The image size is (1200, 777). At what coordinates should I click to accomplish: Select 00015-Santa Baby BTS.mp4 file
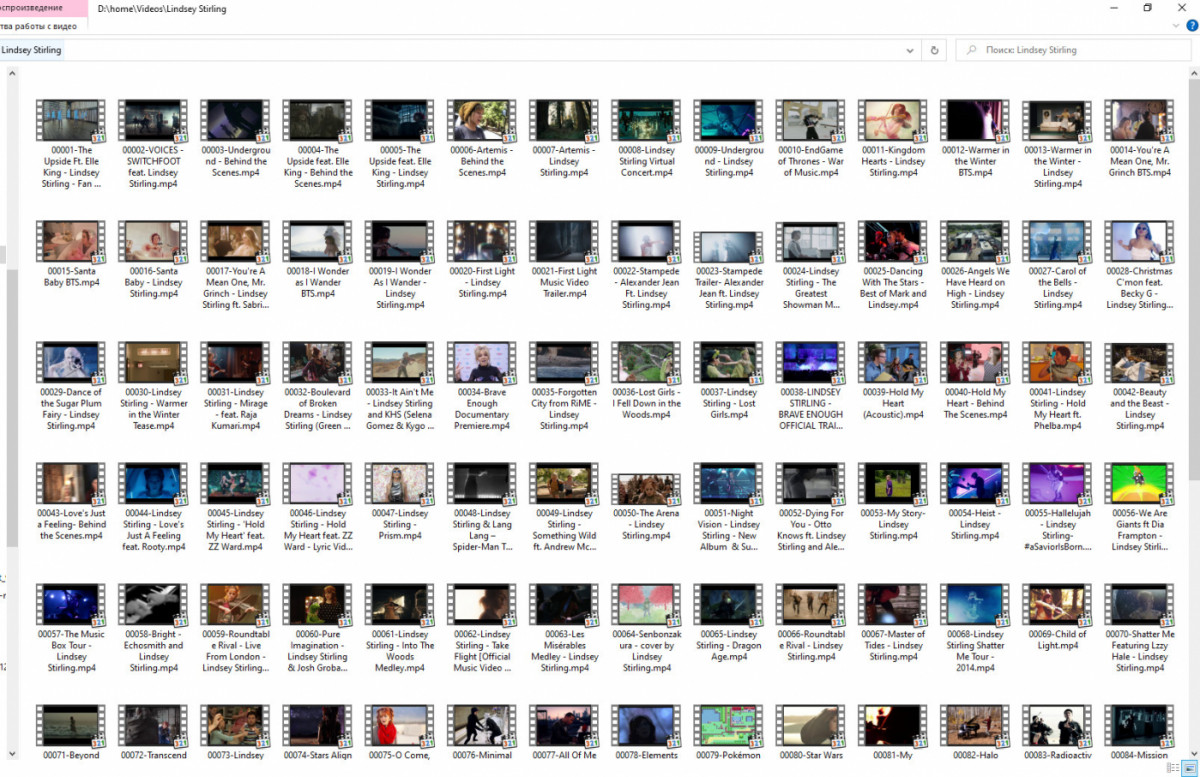coord(71,242)
